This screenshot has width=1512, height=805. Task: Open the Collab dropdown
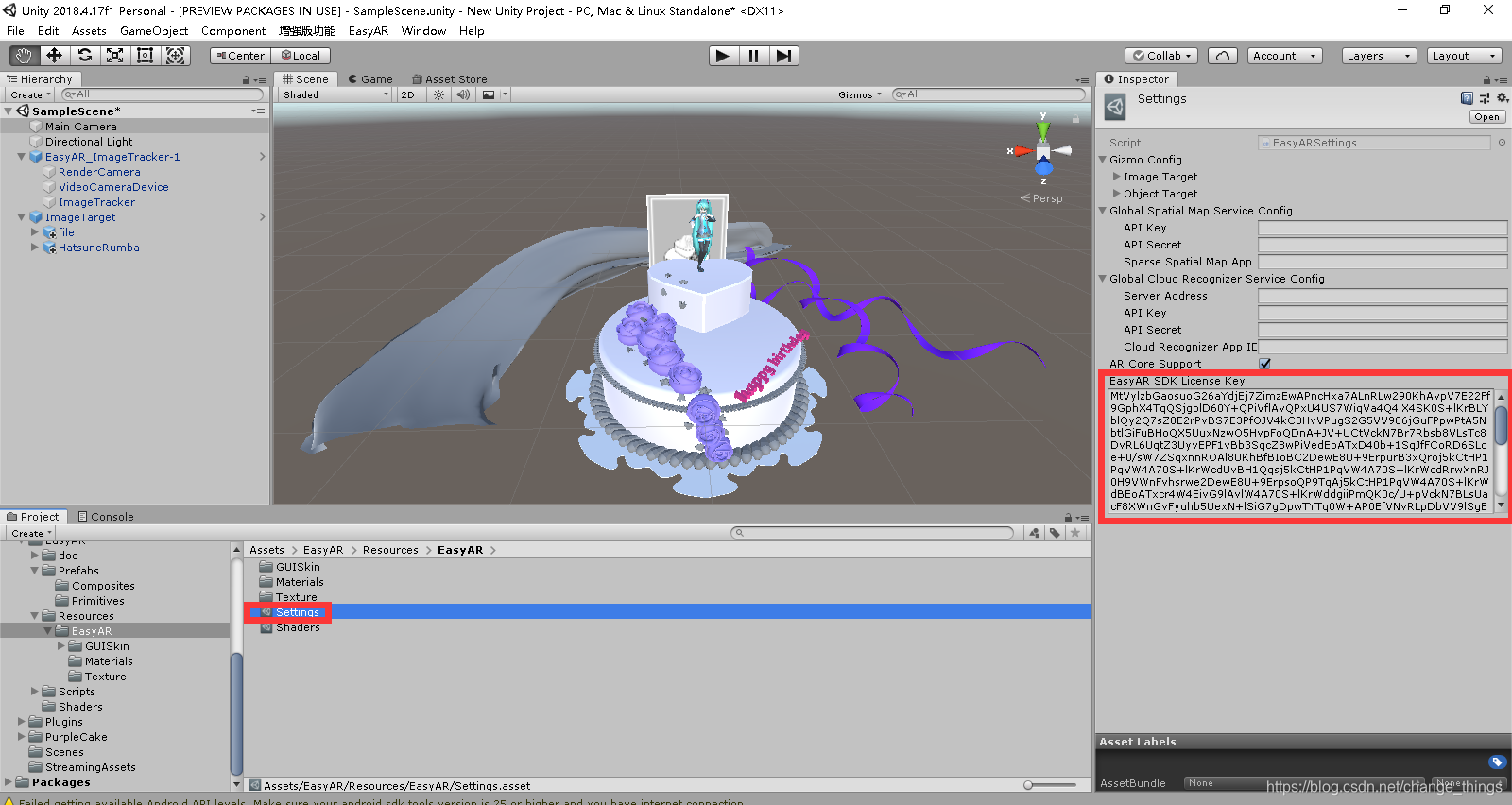pos(1161,56)
